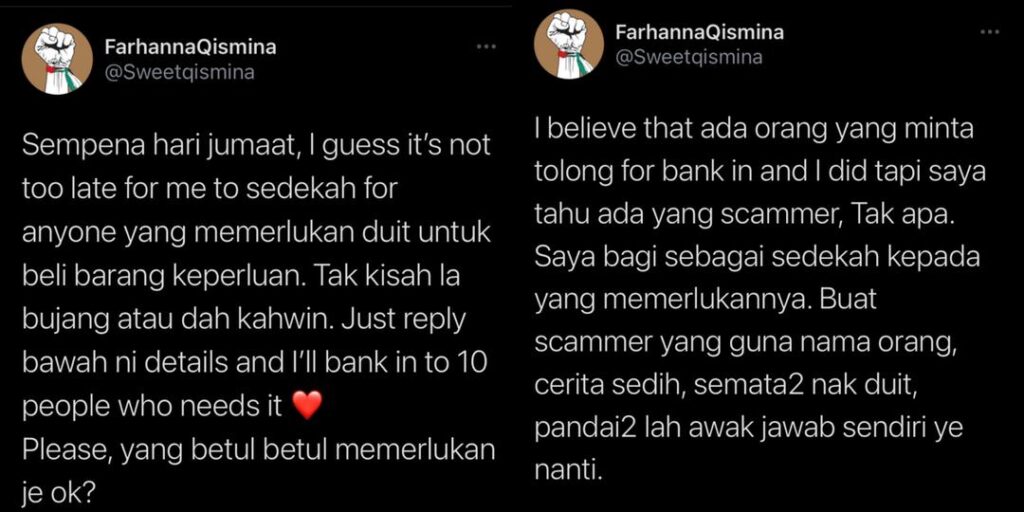This screenshot has height=512, width=1024.
Task: Click the line 'bawah ni details and I'll bank in to 10'
Action: tap(255, 363)
